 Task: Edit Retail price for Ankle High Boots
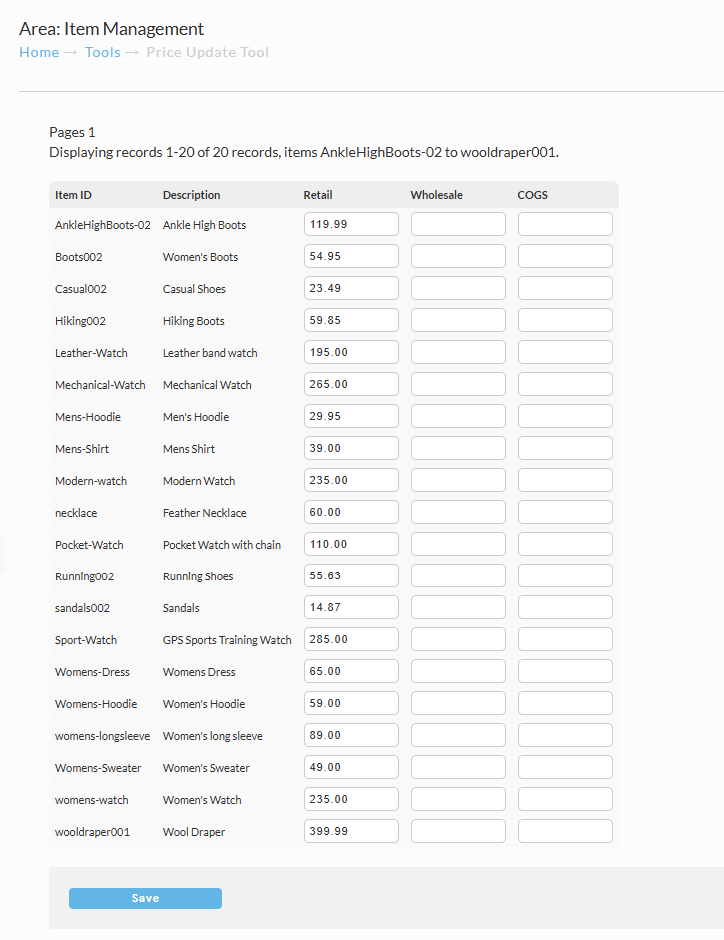[351, 224]
